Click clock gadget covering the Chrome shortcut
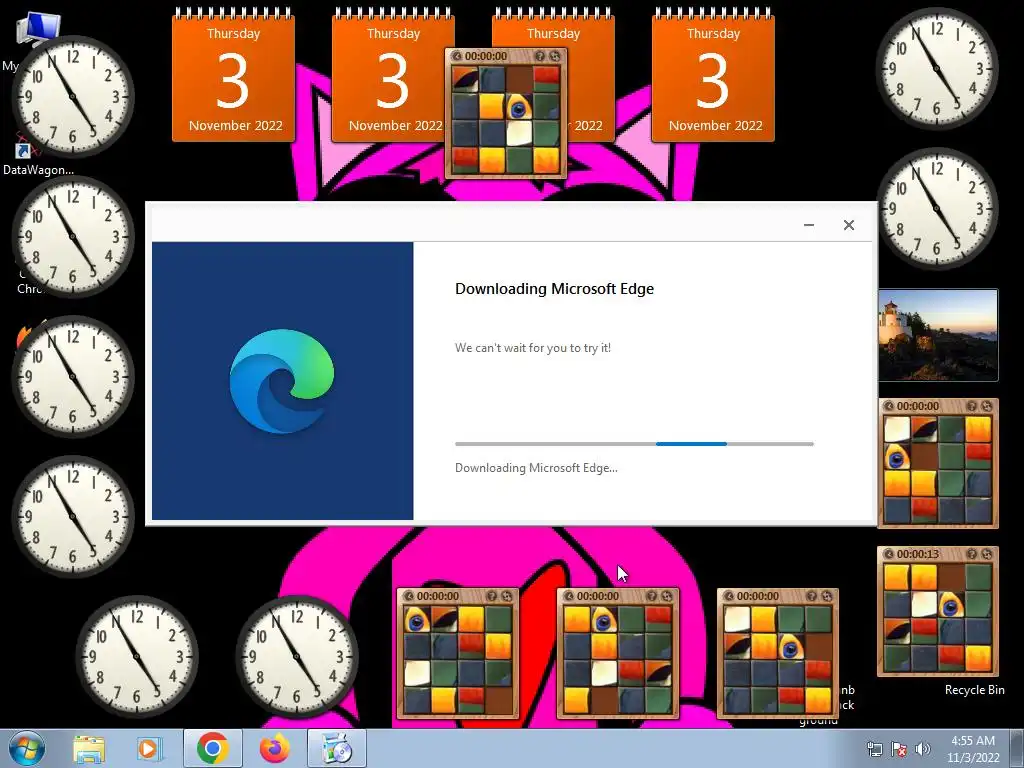Screen dimensions: 1024x768 tap(72, 236)
